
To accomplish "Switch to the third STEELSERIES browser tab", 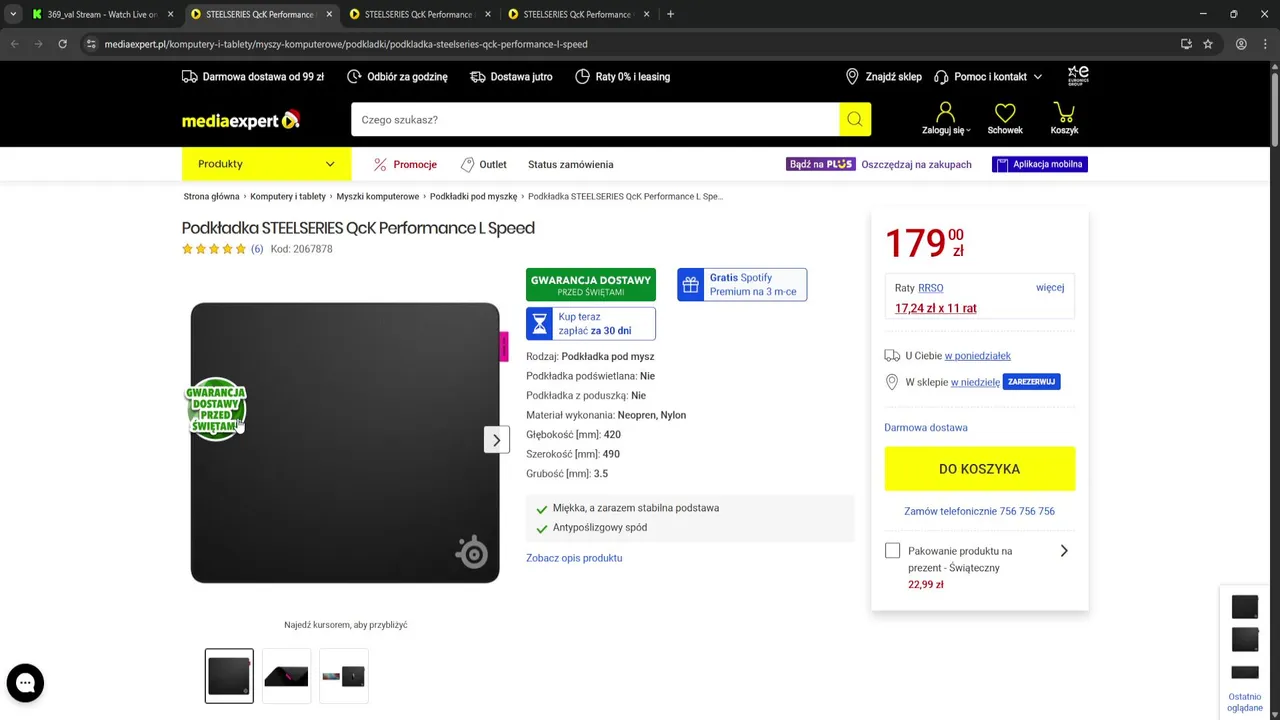I will click(418, 15).
